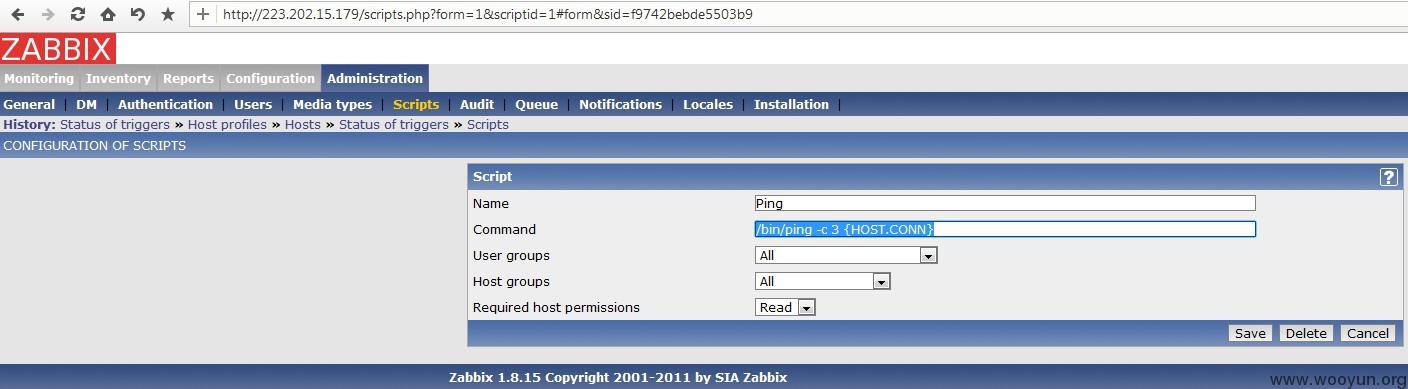The height and width of the screenshot is (389, 1408).
Task: Open the help question mark icon
Action: pos(1388,177)
